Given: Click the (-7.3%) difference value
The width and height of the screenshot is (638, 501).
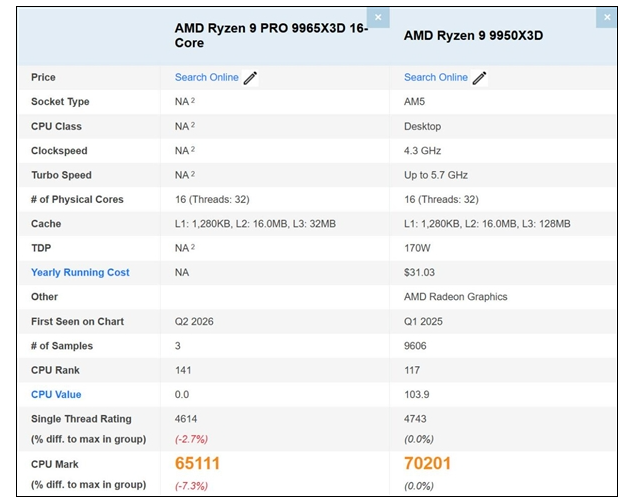Looking at the screenshot, I should click(191, 486).
